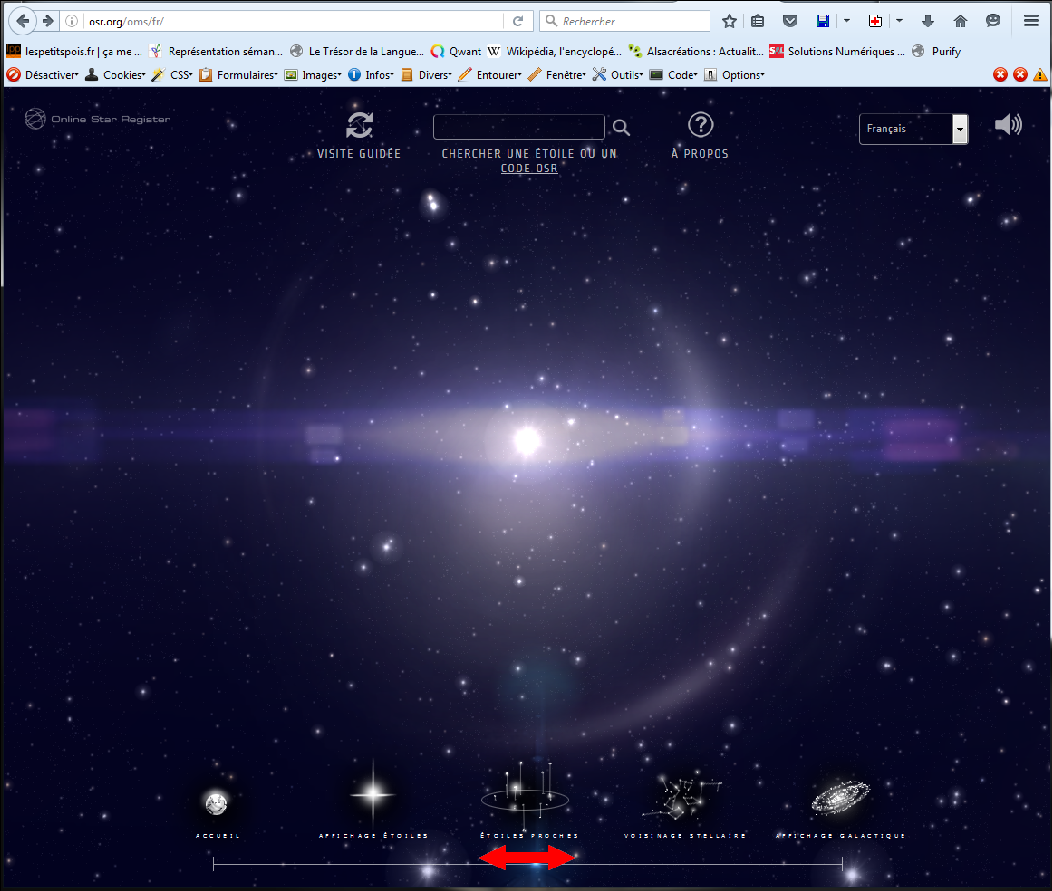1052x891 pixels.
Task: Select the Voisinage Stellaire constellation icon
Action: 685,796
